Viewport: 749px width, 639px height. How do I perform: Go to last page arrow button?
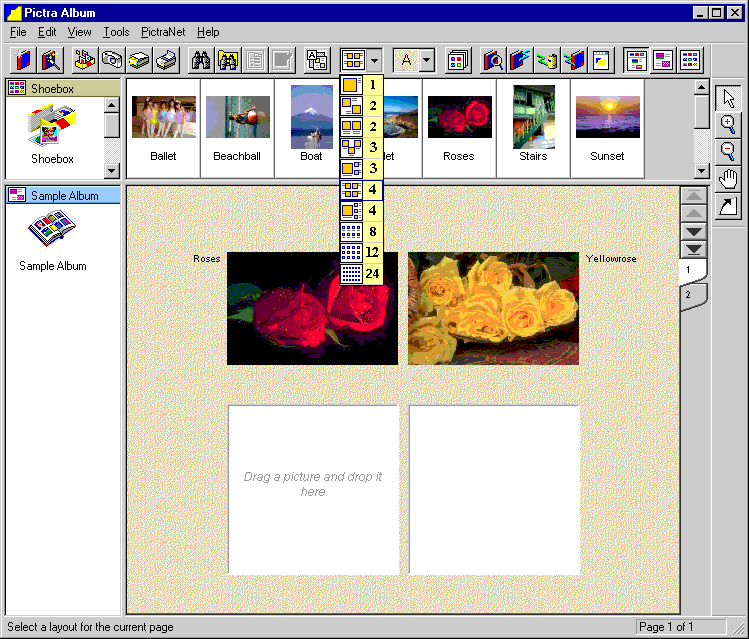694,249
